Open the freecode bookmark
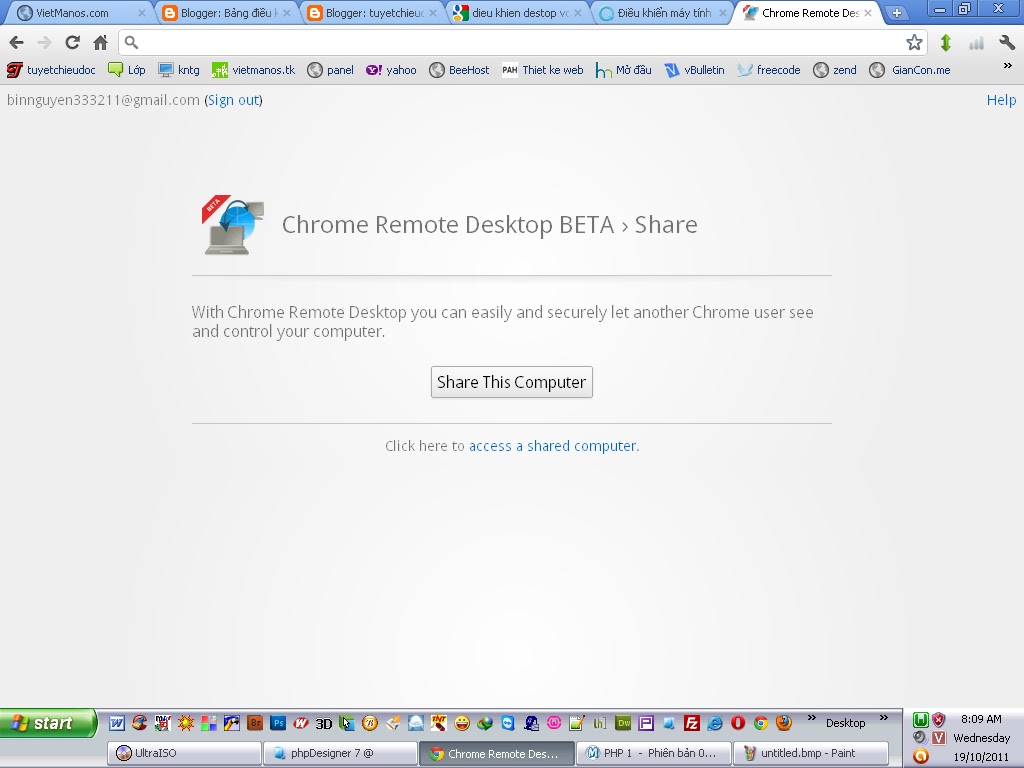This screenshot has width=1024, height=768. tap(769, 70)
